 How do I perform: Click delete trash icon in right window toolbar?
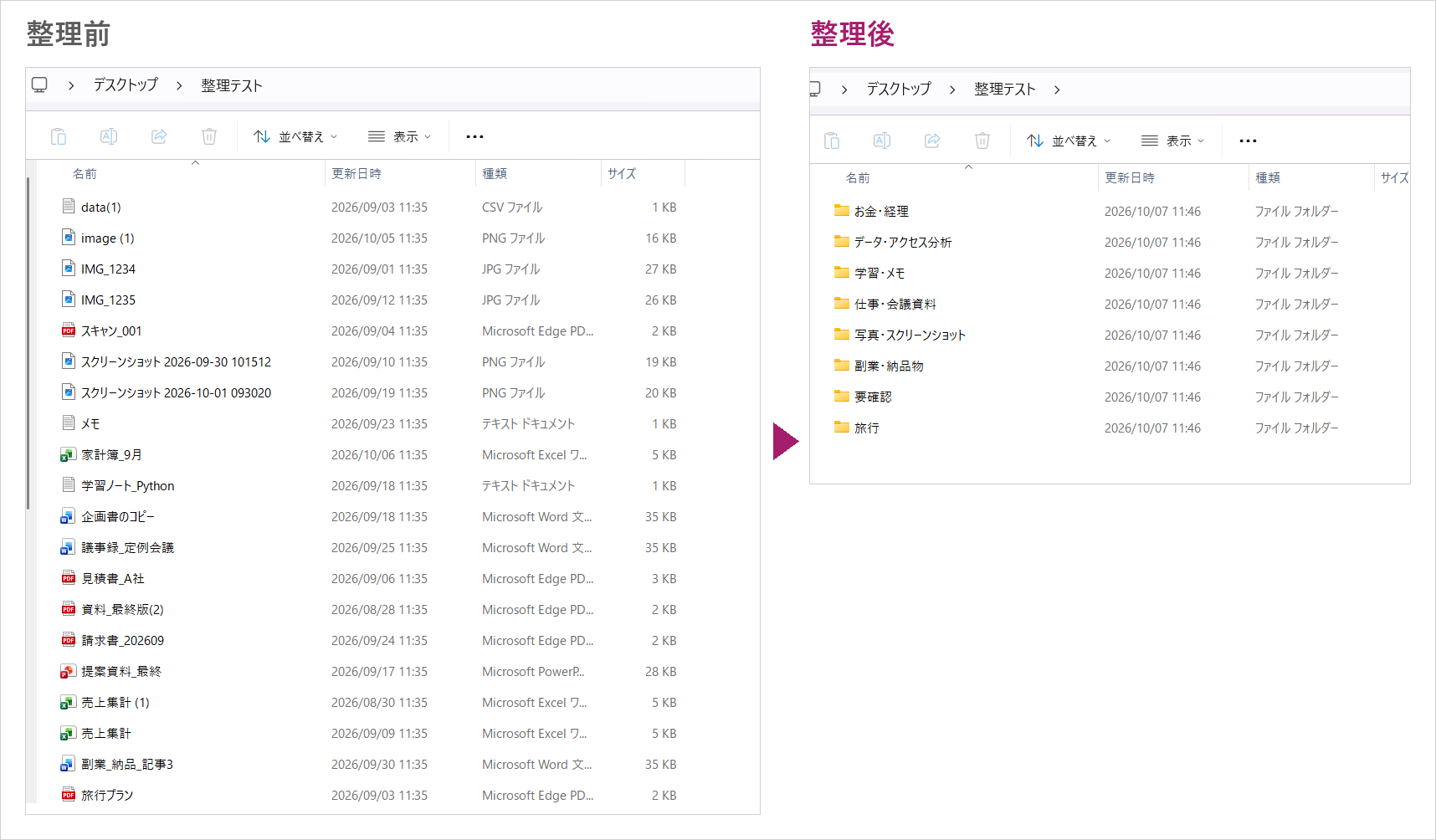pyautogui.click(x=982, y=141)
